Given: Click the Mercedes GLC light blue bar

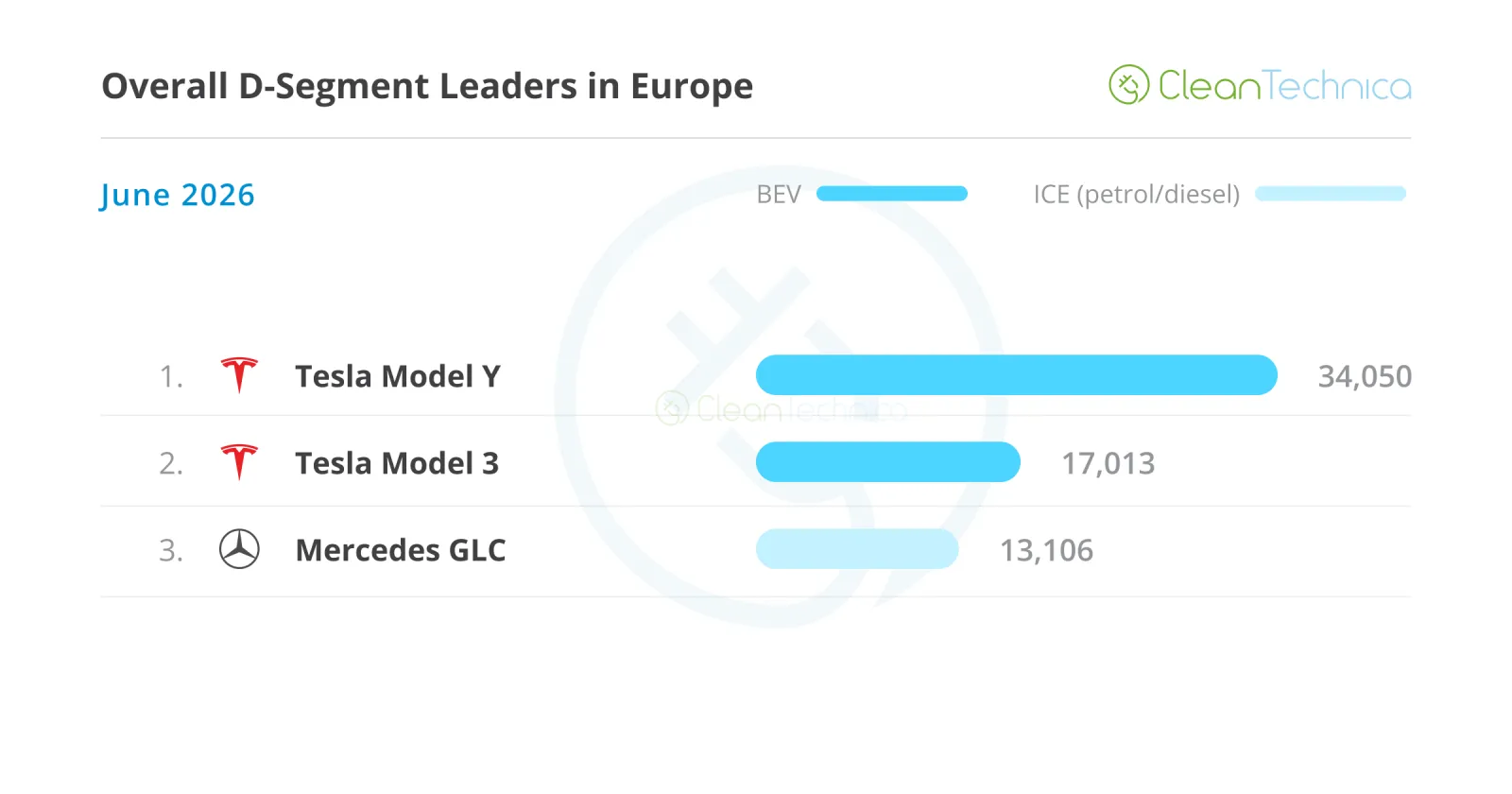Looking at the screenshot, I should 857,549.
